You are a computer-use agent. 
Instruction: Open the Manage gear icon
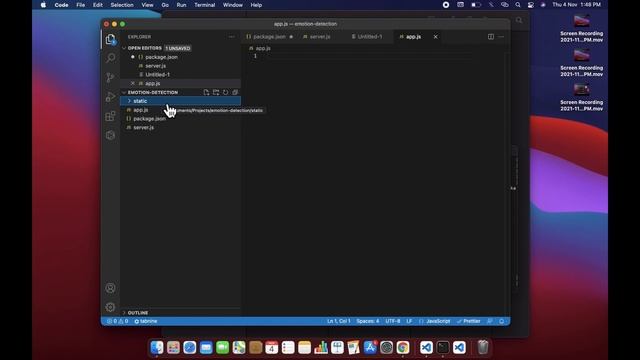(110, 307)
